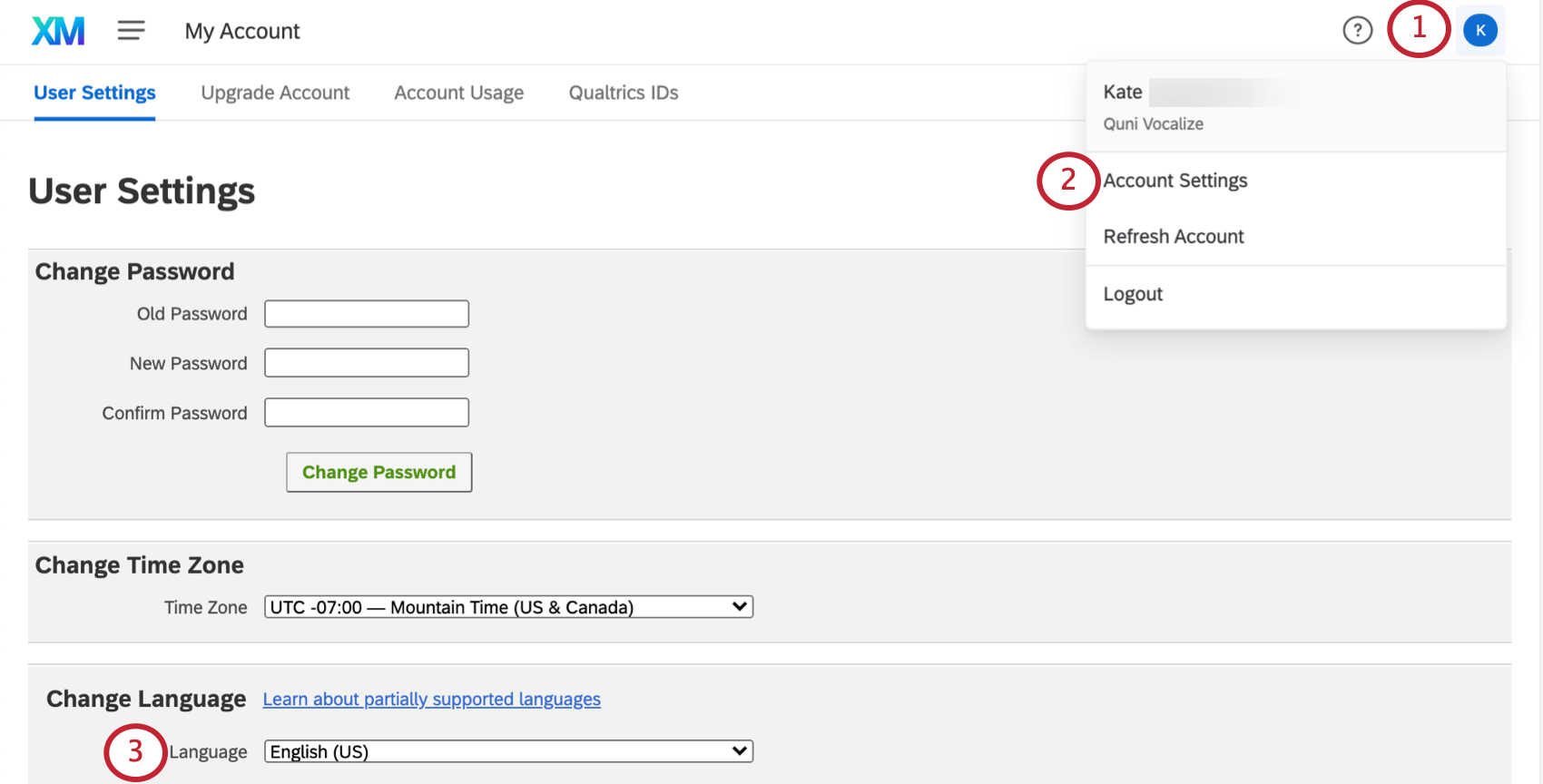Screen dimensions: 1543x784
Task: Expand the Time Zone dropdown
Action: pyautogui.click(x=508, y=607)
